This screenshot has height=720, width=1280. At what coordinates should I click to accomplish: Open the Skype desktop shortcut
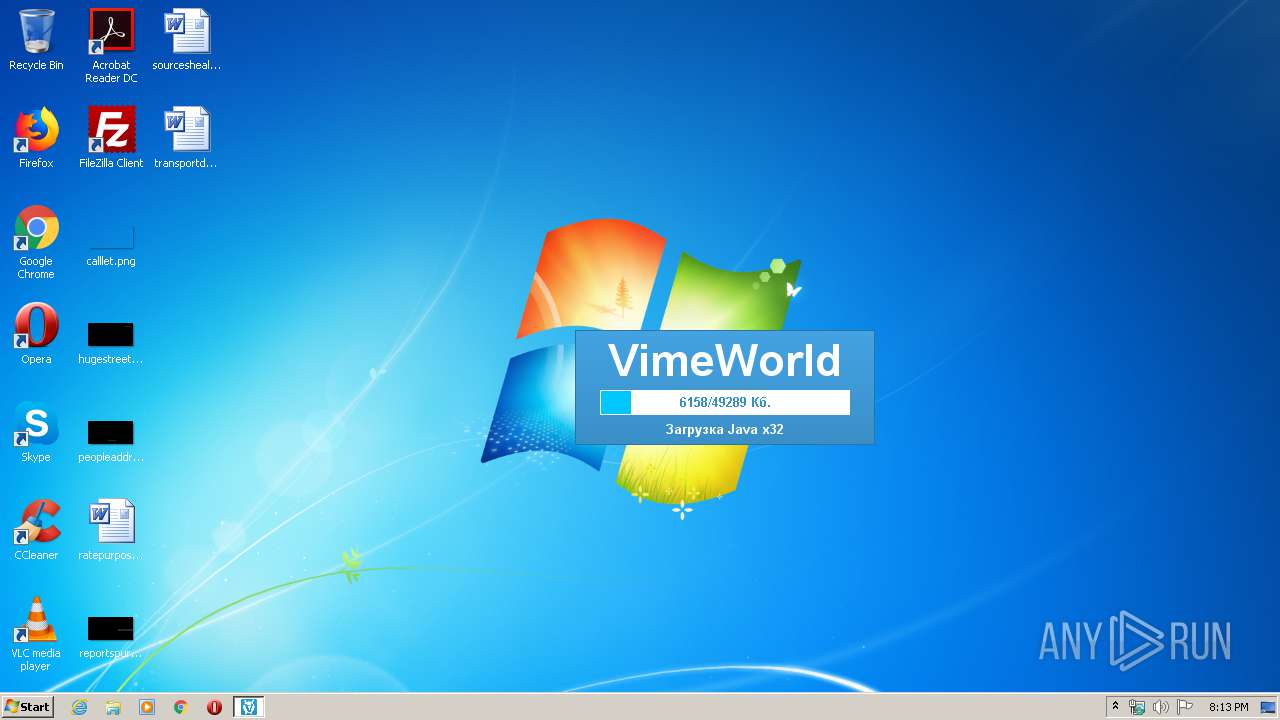pos(36,433)
